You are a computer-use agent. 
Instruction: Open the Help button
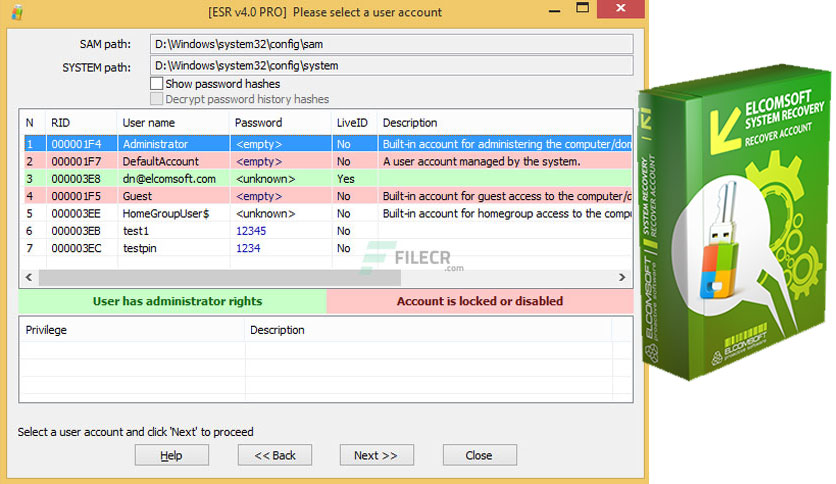click(171, 455)
